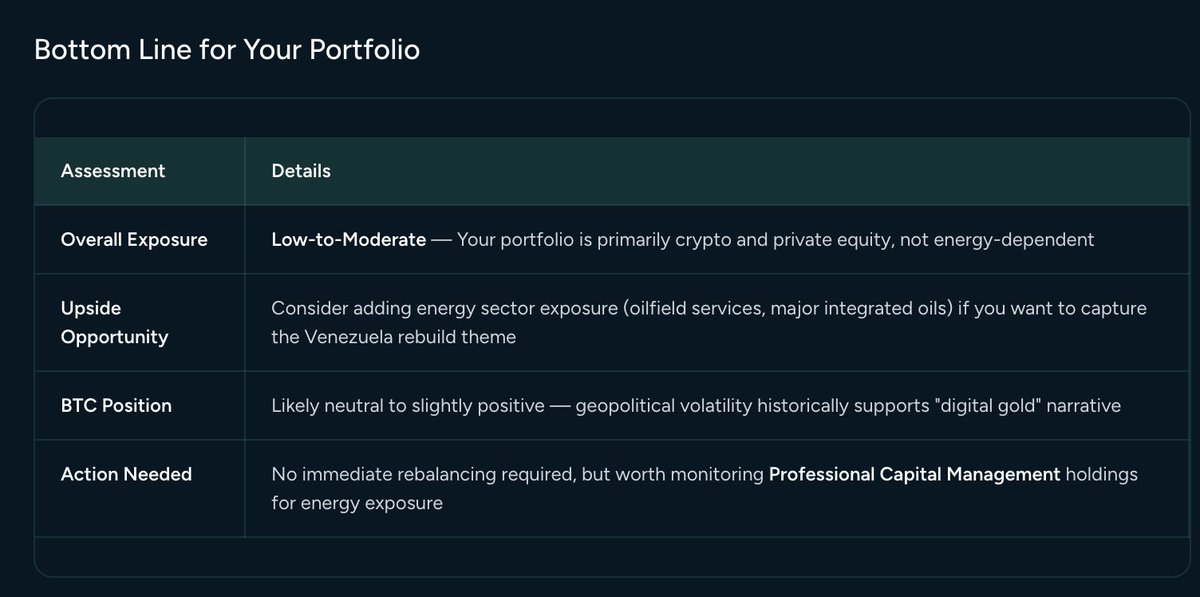Image resolution: width=1200 pixels, height=597 pixels.
Task: Click the Upside Opportunity row label
Action: tap(114, 322)
